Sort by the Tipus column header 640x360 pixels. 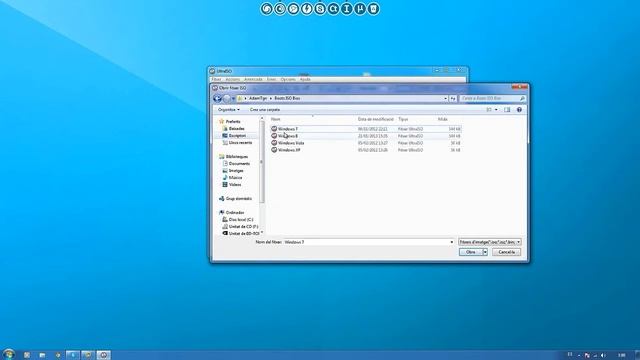[x=403, y=119]
